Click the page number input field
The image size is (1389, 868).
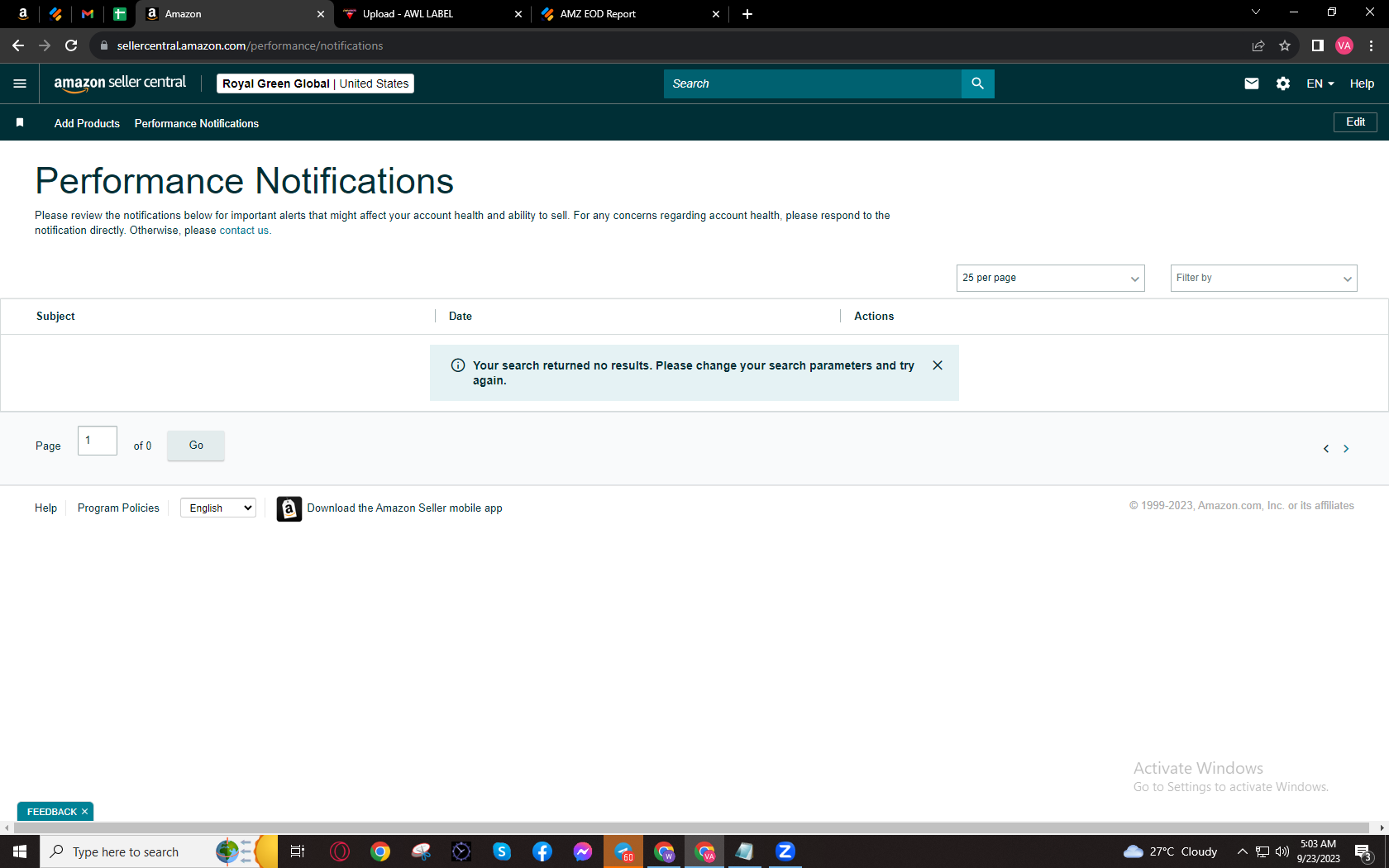[x=98, y=441]
